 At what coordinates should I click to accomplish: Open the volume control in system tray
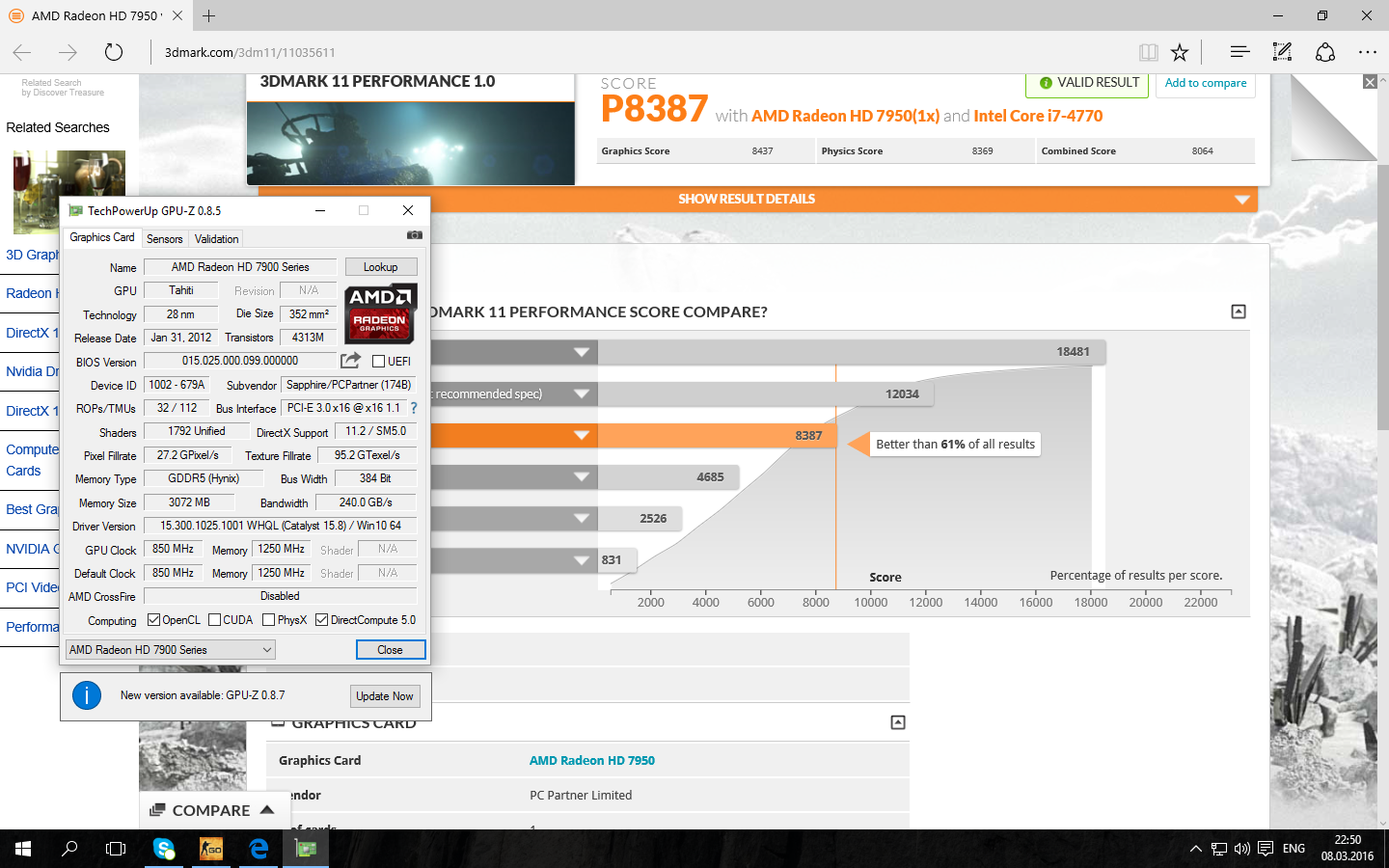(1242, 849)
